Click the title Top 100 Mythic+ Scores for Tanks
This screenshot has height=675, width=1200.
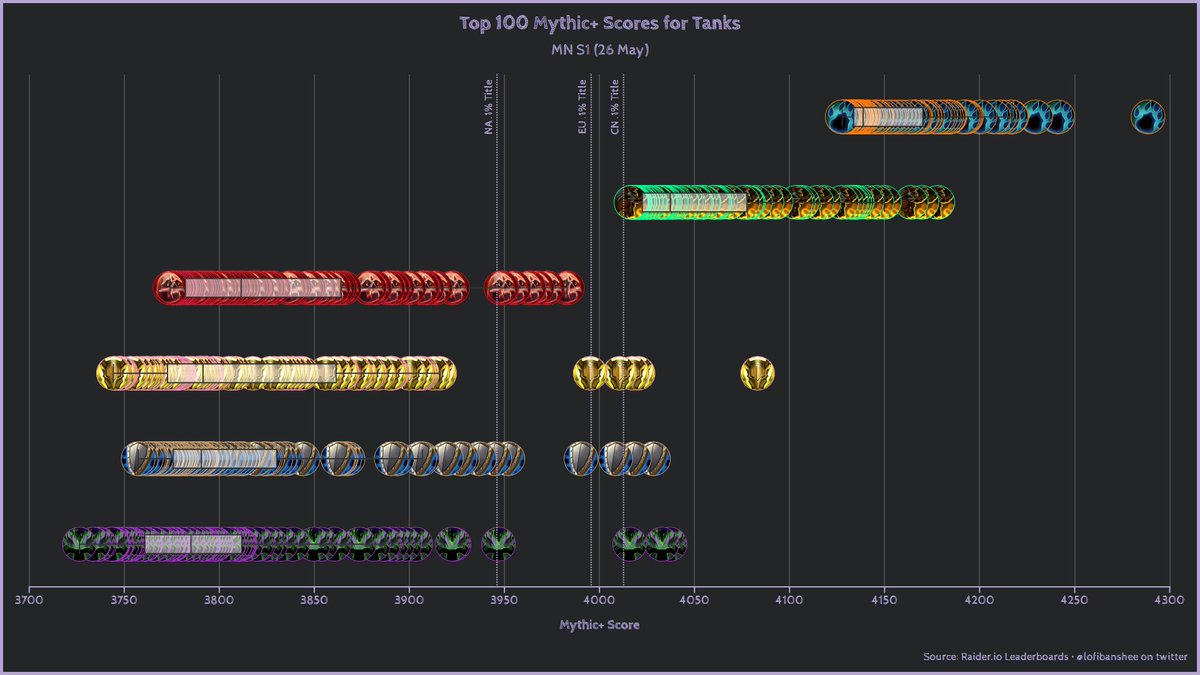tap(600, 22)
